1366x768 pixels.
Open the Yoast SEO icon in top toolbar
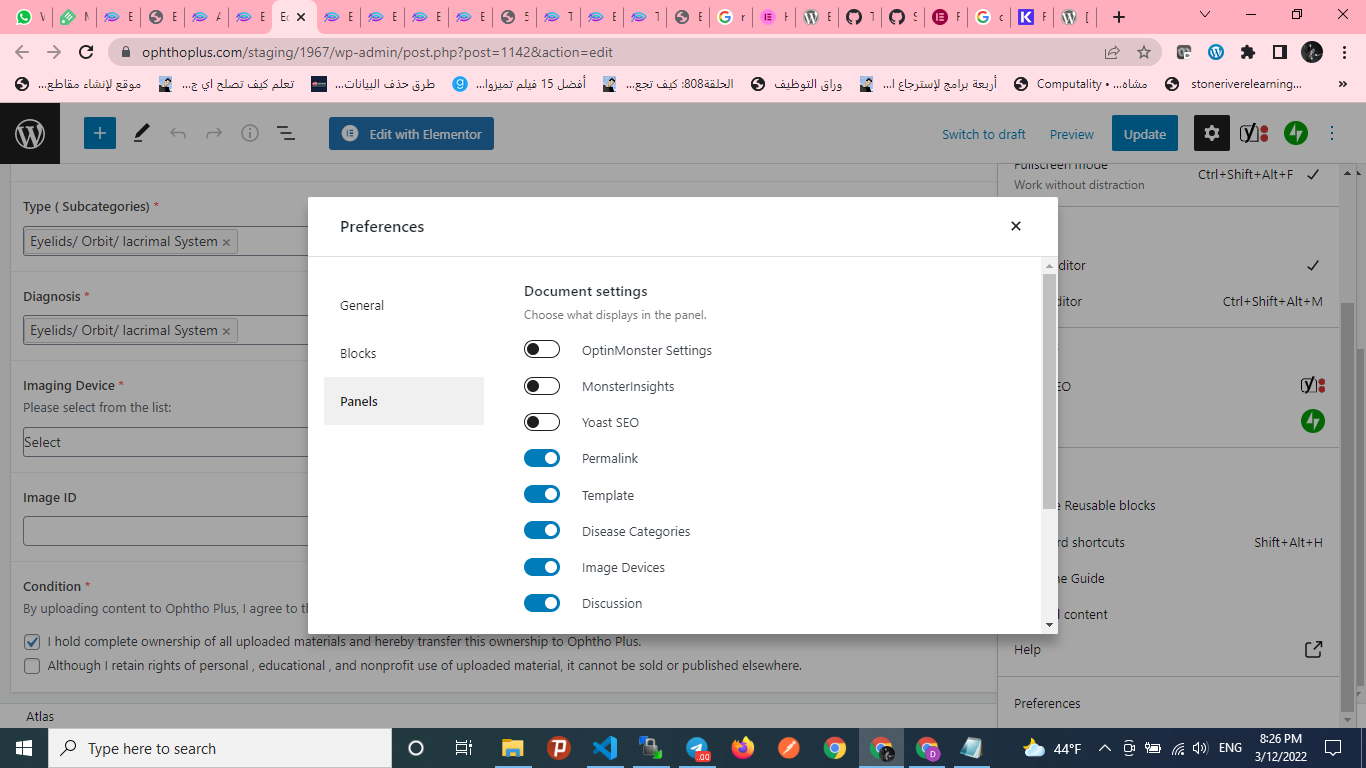point(1254,134)
